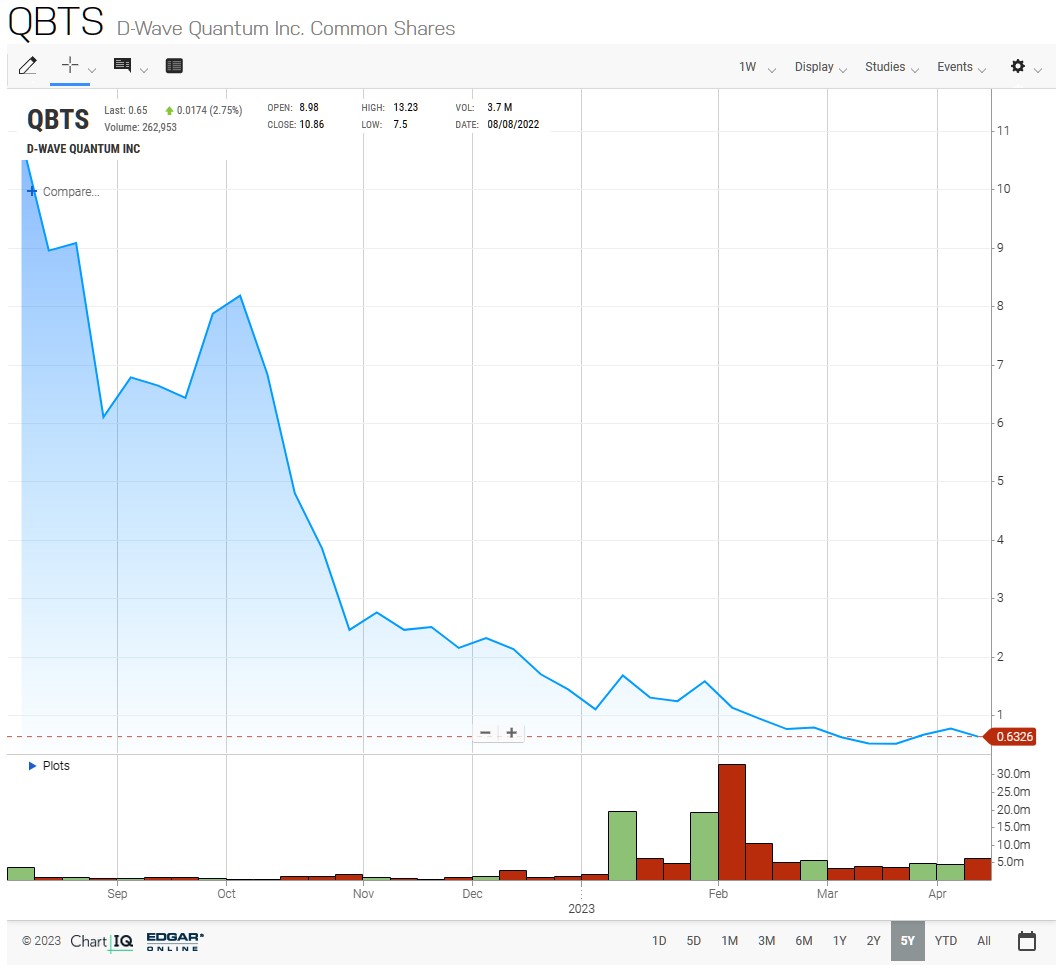Select the 1M range
Viewport: 1058px width, 969px height.
[x=729, y=941]
